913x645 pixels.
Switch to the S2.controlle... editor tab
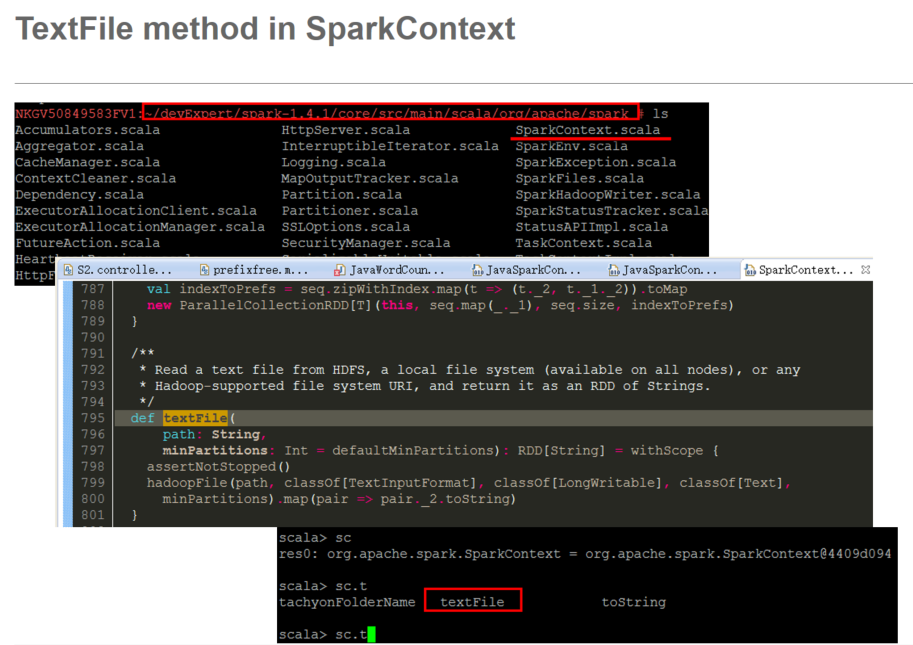(118, 270)
